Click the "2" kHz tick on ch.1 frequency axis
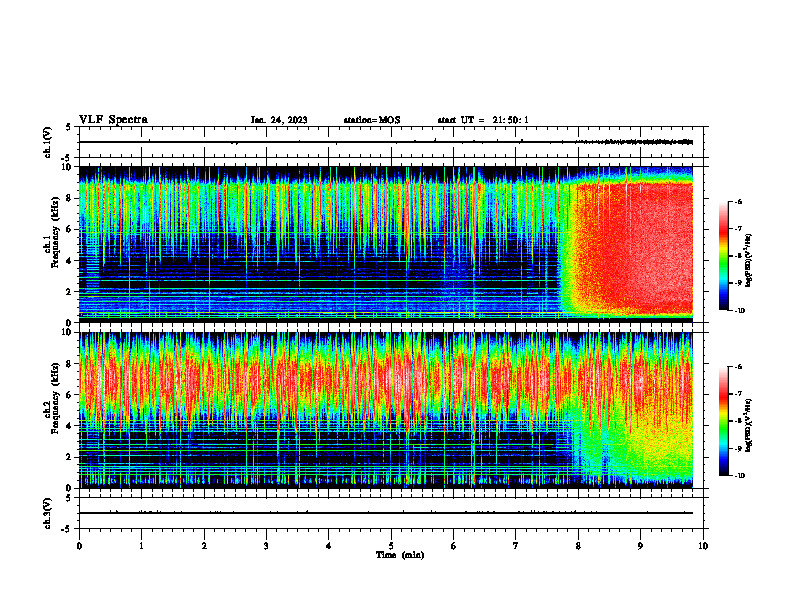Screen dimensions: 792x612 [70, 292]
